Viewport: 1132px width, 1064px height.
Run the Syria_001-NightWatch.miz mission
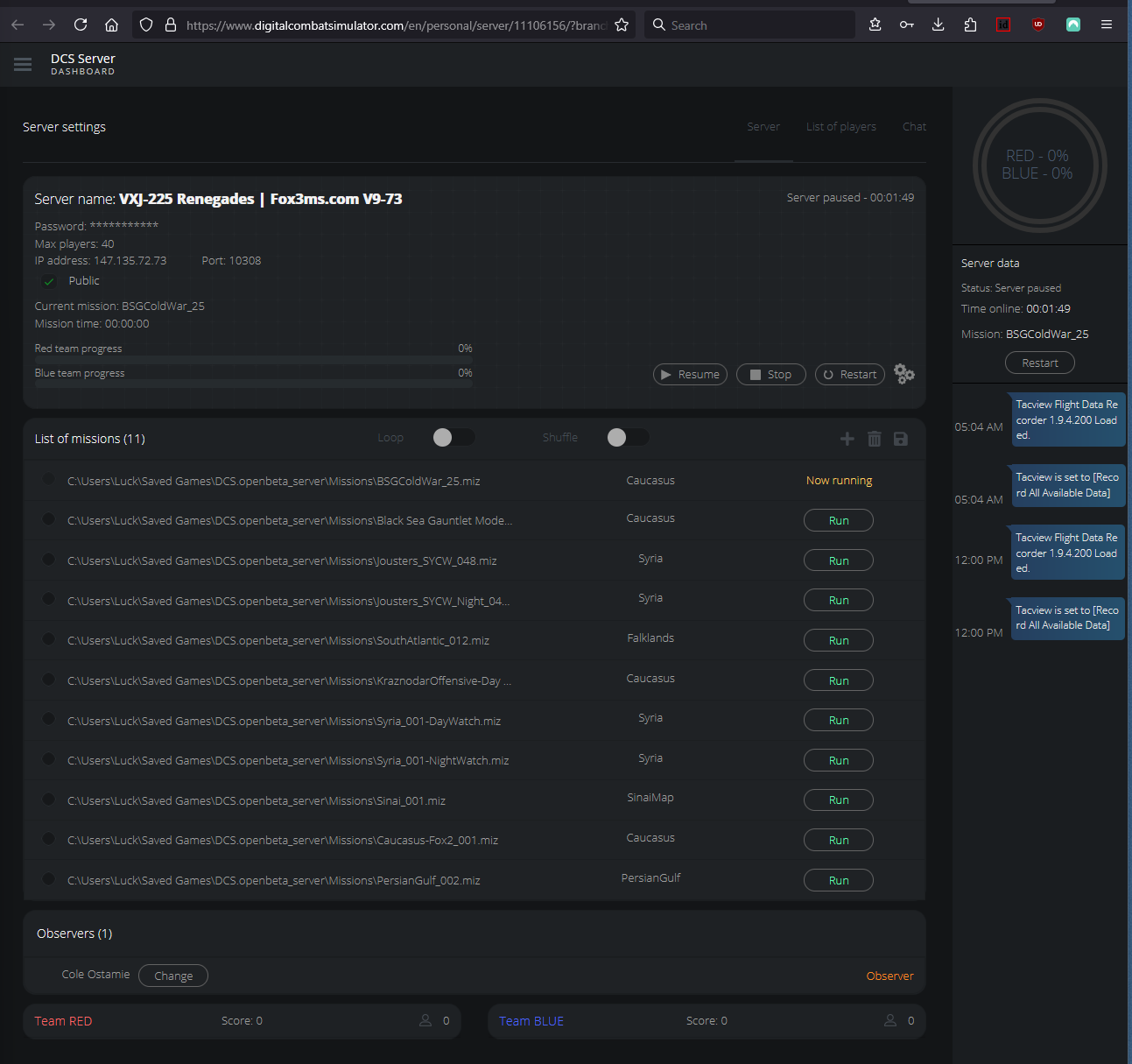839,760
